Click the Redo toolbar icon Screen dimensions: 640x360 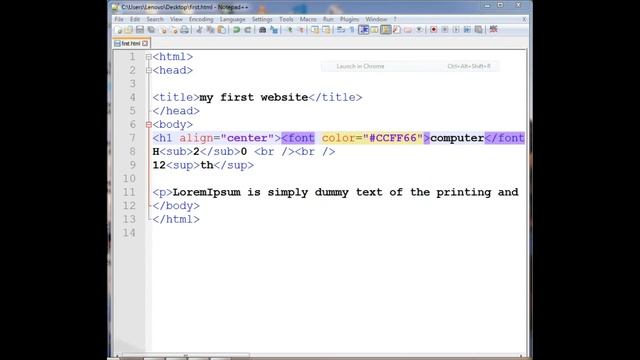coord(248,30)
